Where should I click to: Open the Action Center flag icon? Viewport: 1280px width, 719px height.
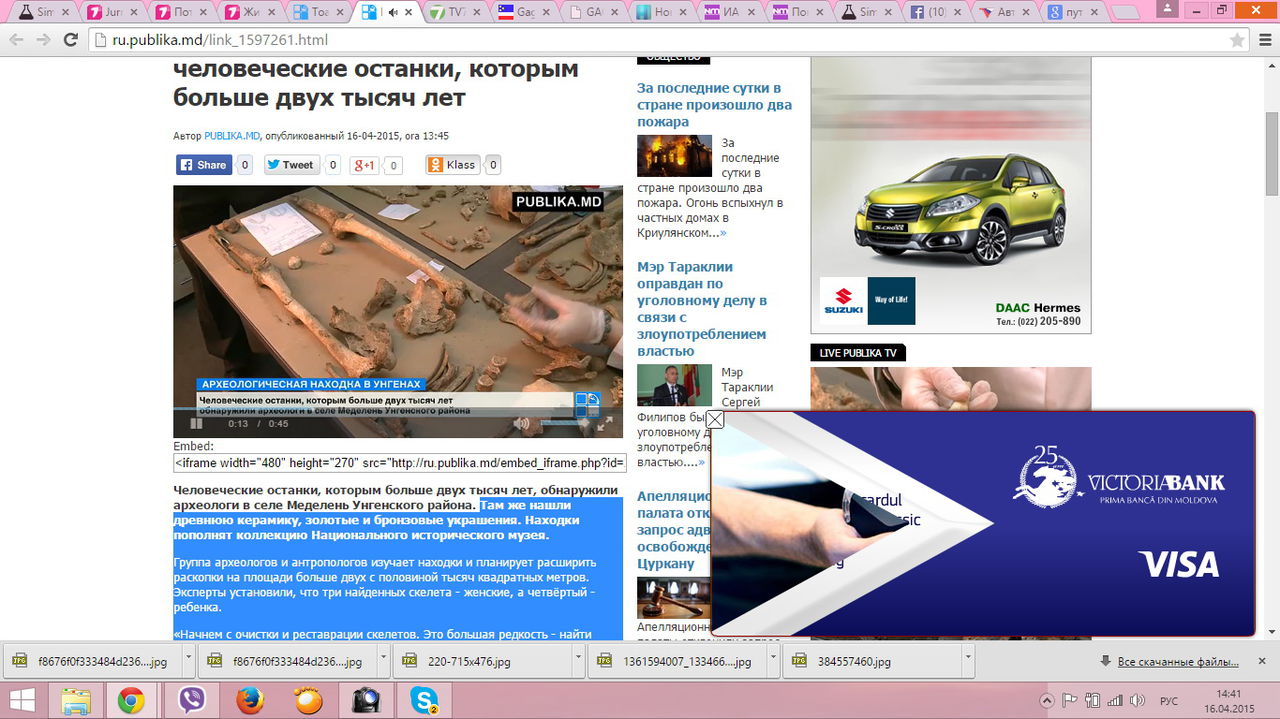[x=1069, y=700]
